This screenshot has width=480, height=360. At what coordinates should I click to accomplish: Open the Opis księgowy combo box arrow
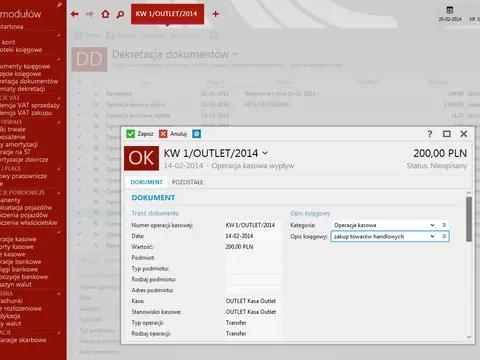coord(432,236)
